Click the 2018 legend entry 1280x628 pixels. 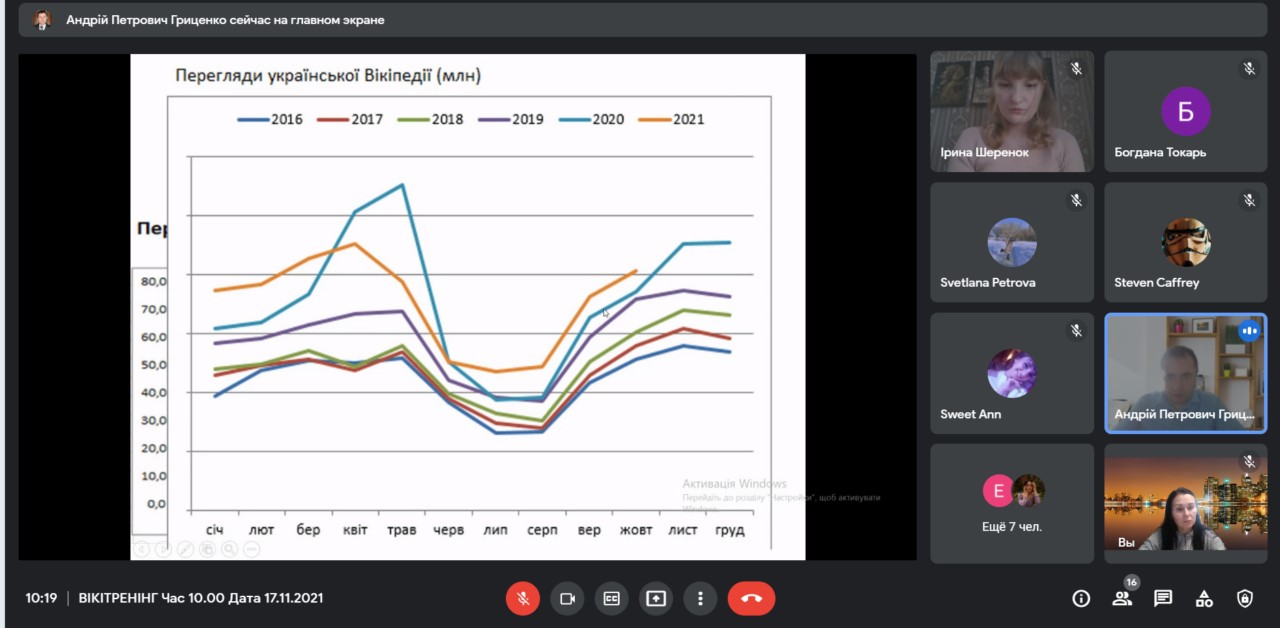click(431, 119)
